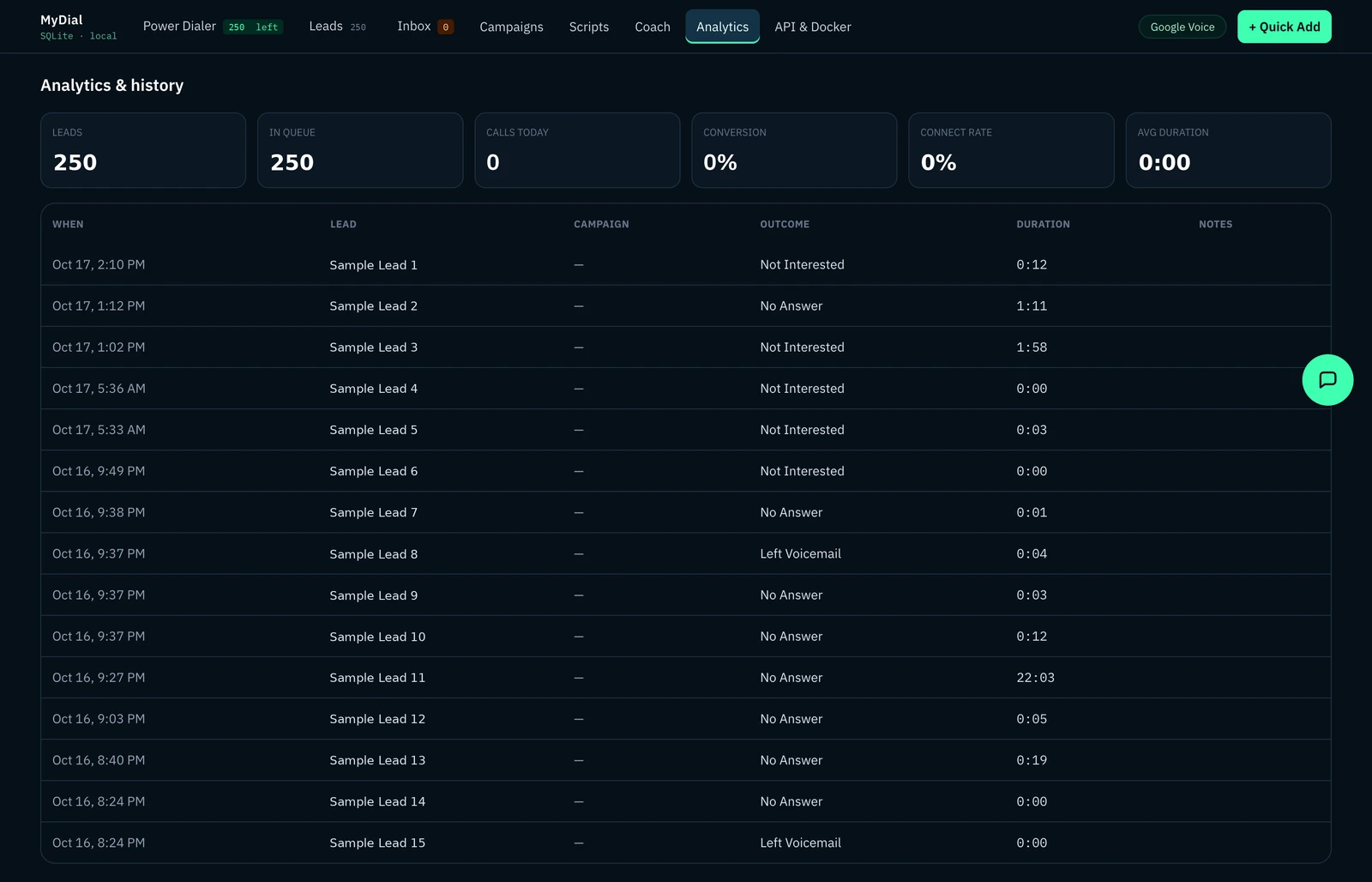Click the LEAD column header

(x=343, y=224)
